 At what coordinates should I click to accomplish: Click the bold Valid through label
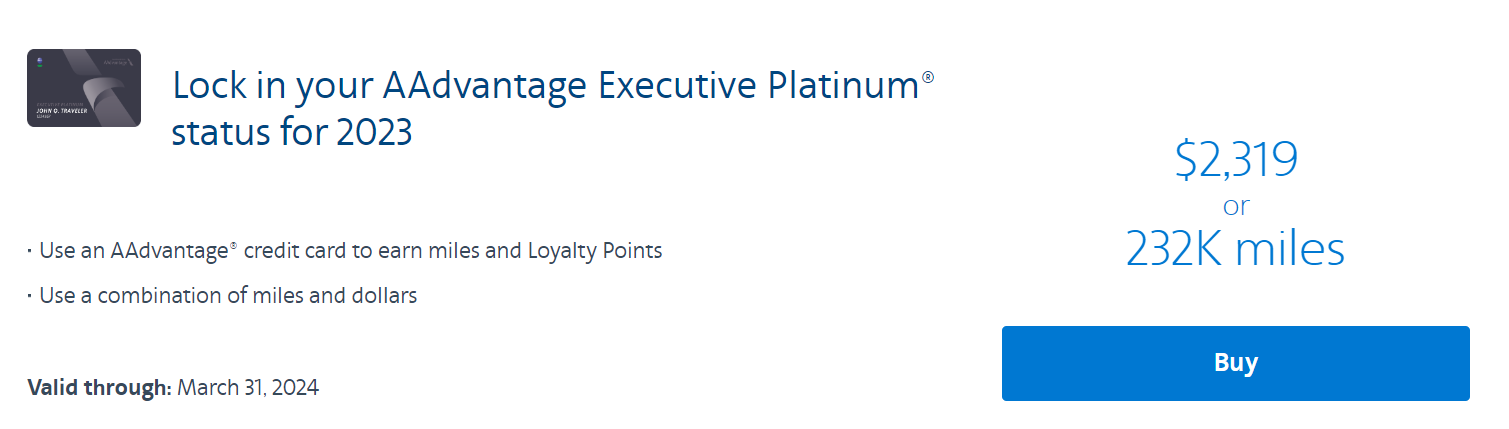pyautogui.click(x=99, y=387)
